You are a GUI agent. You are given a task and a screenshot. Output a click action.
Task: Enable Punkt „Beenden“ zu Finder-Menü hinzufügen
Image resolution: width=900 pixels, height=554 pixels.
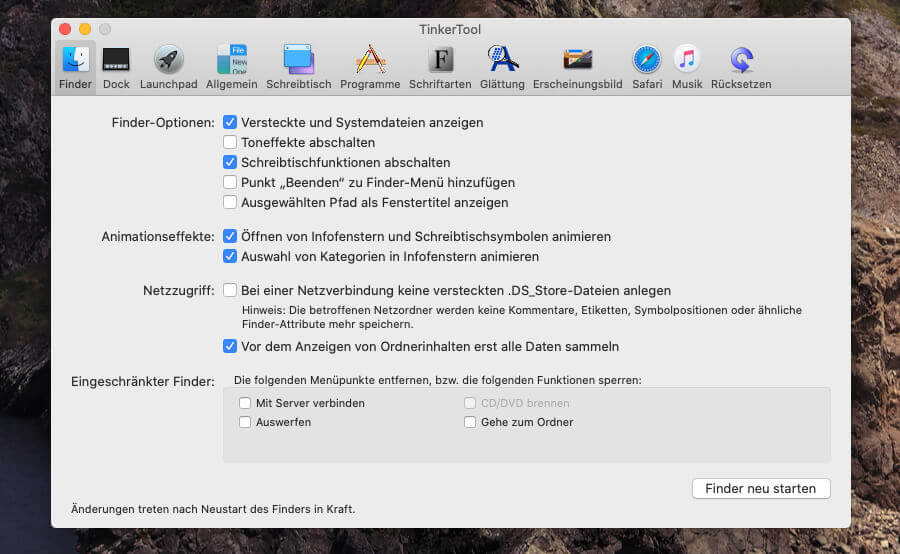230,182
